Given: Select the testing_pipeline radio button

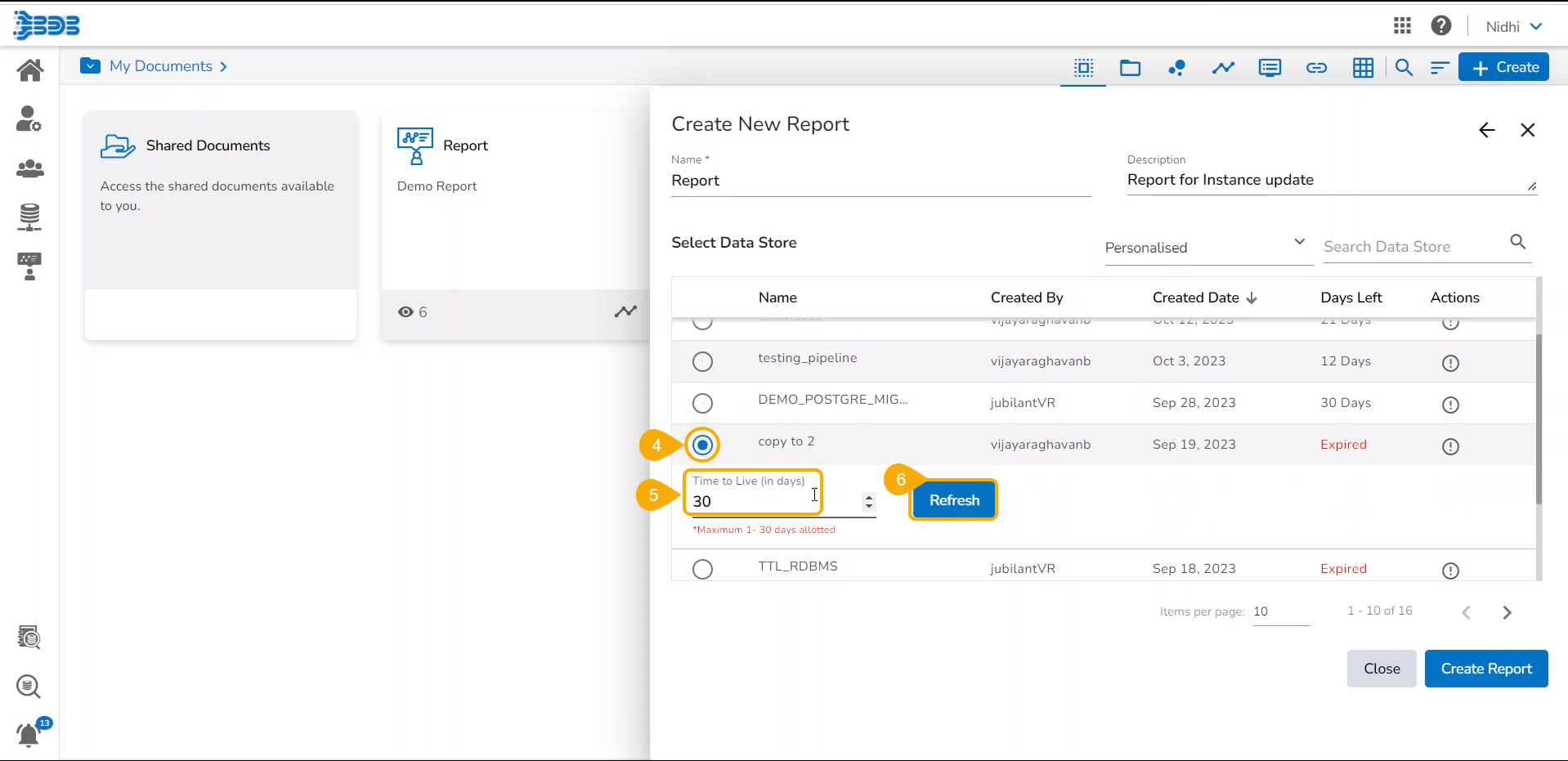Looking at the screenshot, I should coord(702,361).
